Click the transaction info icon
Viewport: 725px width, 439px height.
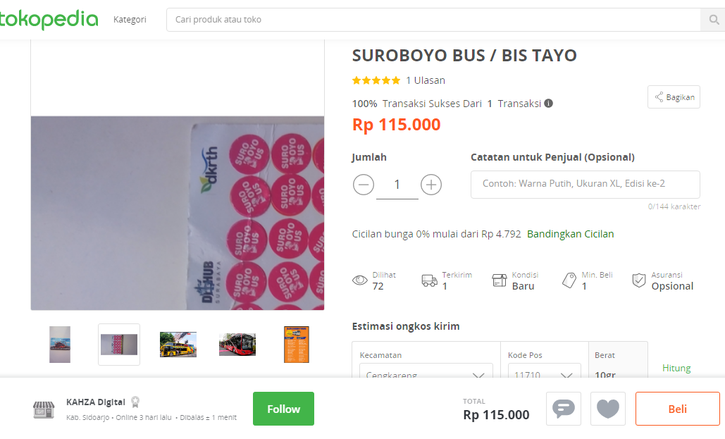point(548,103)
